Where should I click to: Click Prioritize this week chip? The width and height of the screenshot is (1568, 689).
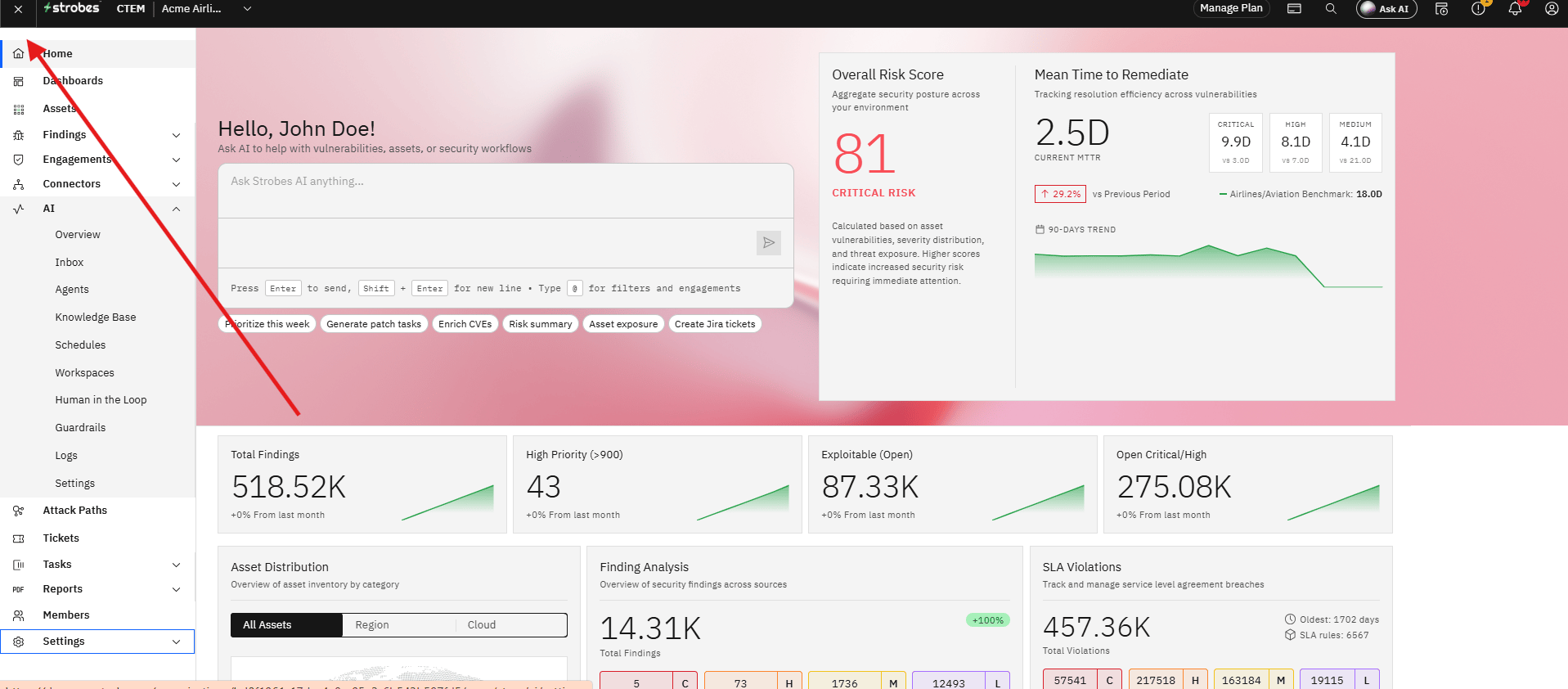(267, 324)
